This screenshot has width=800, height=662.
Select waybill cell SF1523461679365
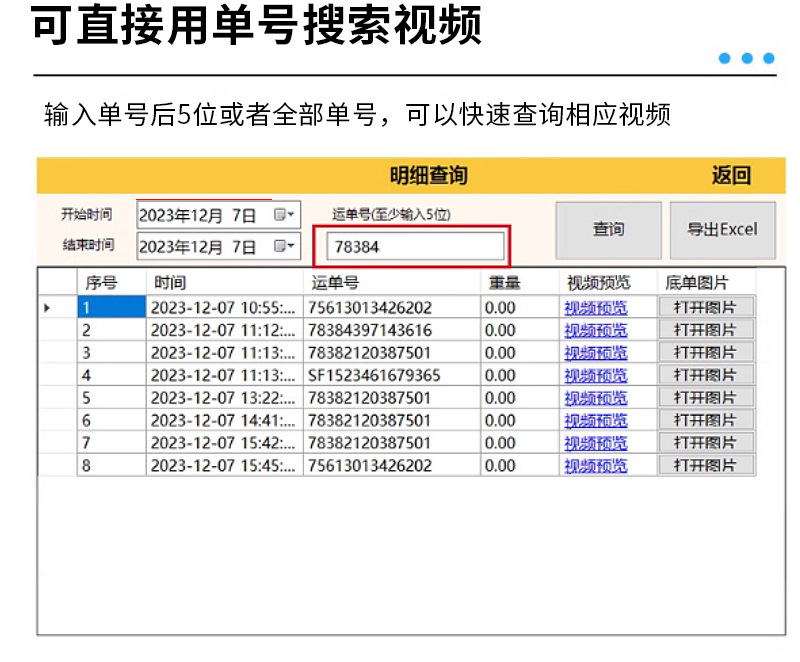[x=392, y=375]
